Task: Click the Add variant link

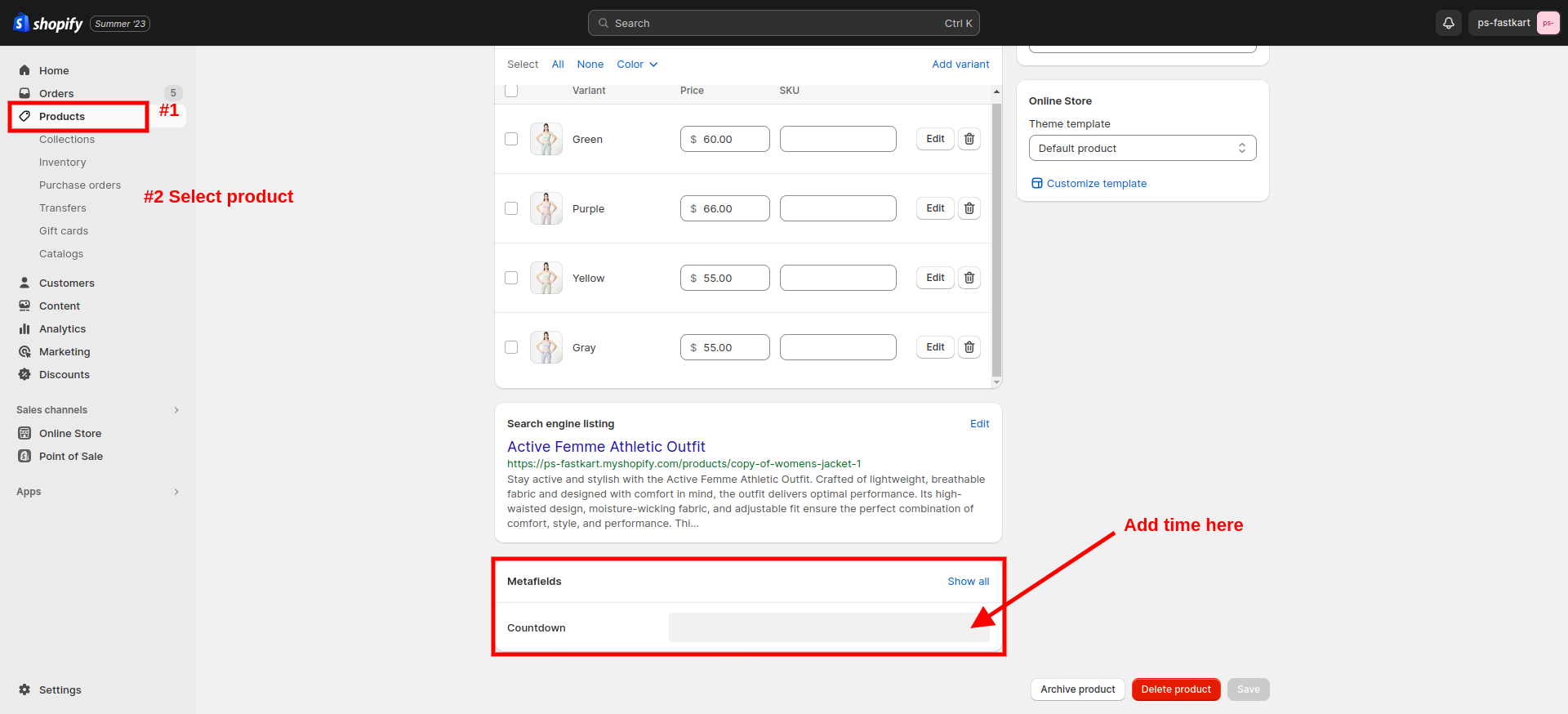Action: (x=960, y=65)
